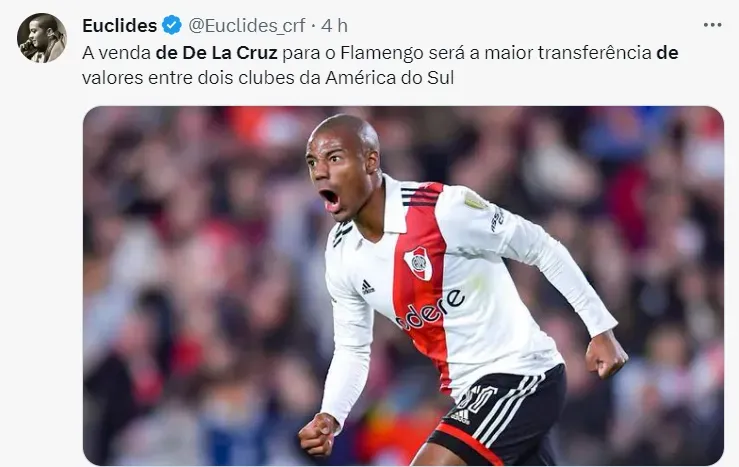
Task: Click the bold "de" ending the first line
Action: pyautogui.click(x=667, y=53)
